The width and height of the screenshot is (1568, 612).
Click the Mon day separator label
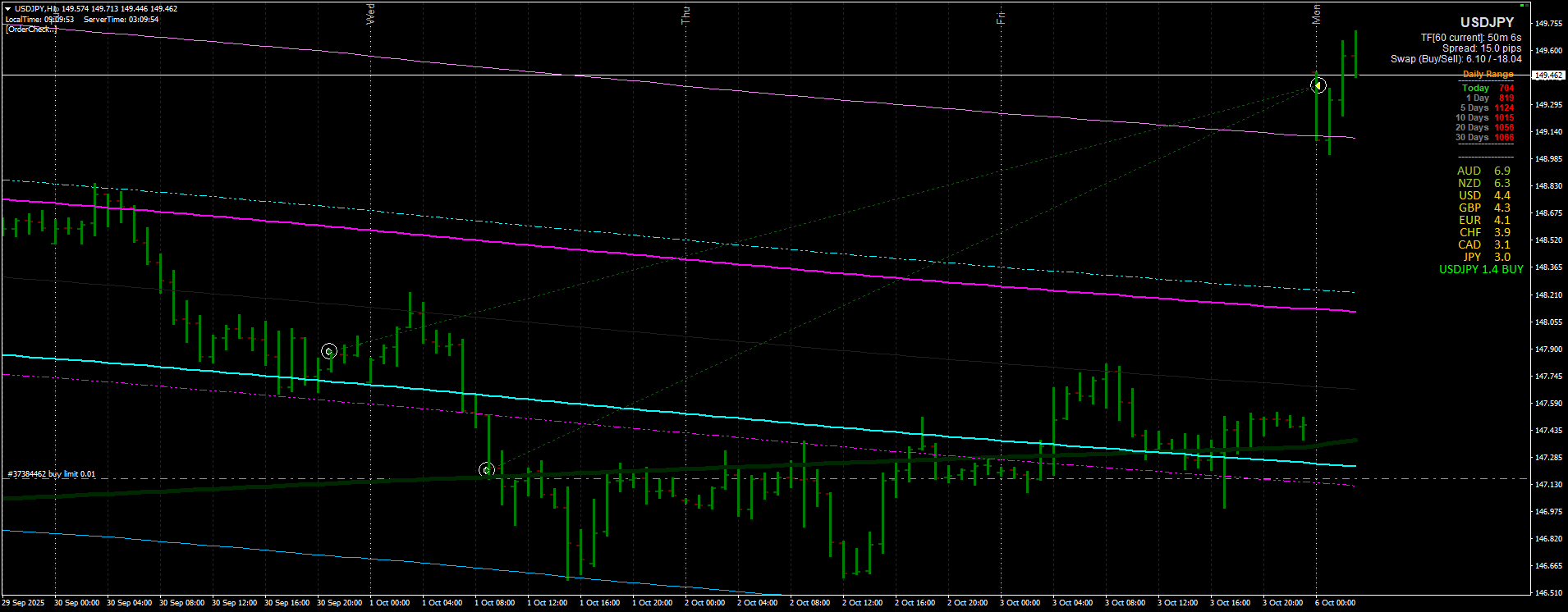pos(1316,14)
